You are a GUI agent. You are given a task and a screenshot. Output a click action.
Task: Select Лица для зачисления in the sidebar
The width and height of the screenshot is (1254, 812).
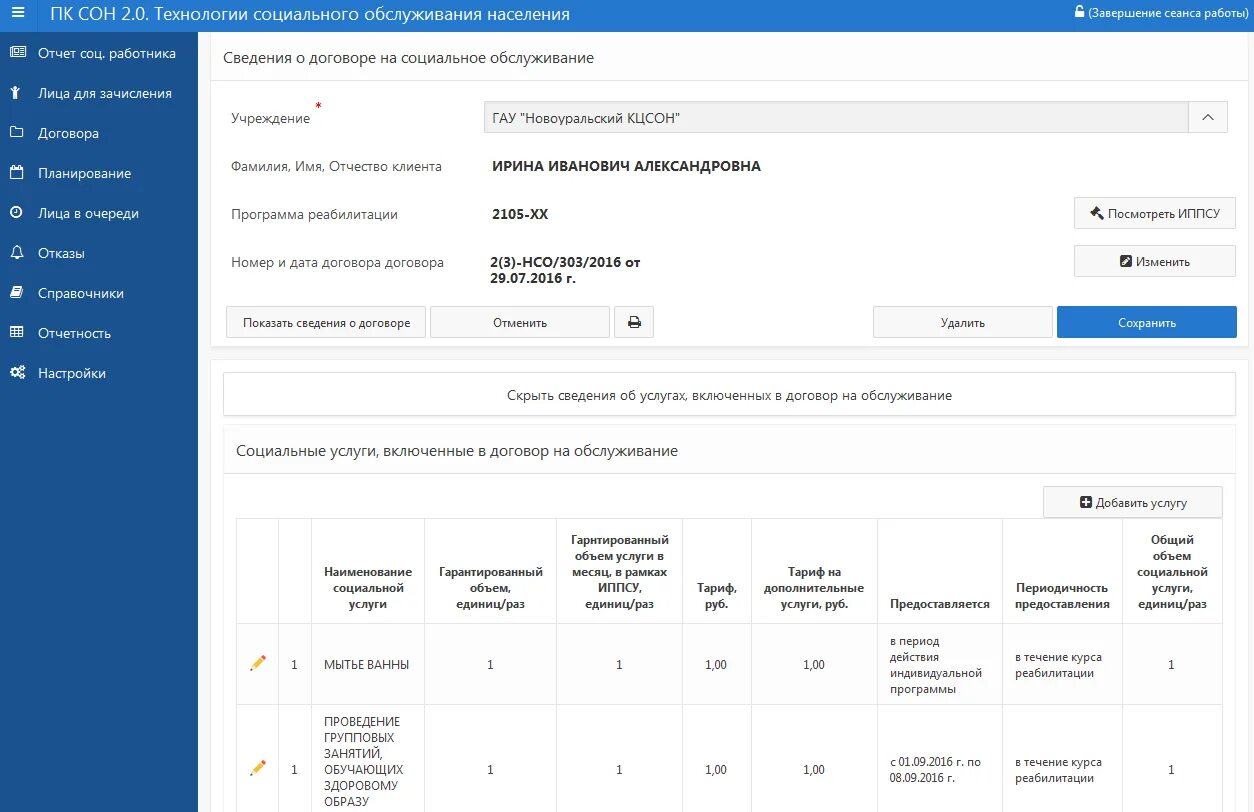click(16, 92)
